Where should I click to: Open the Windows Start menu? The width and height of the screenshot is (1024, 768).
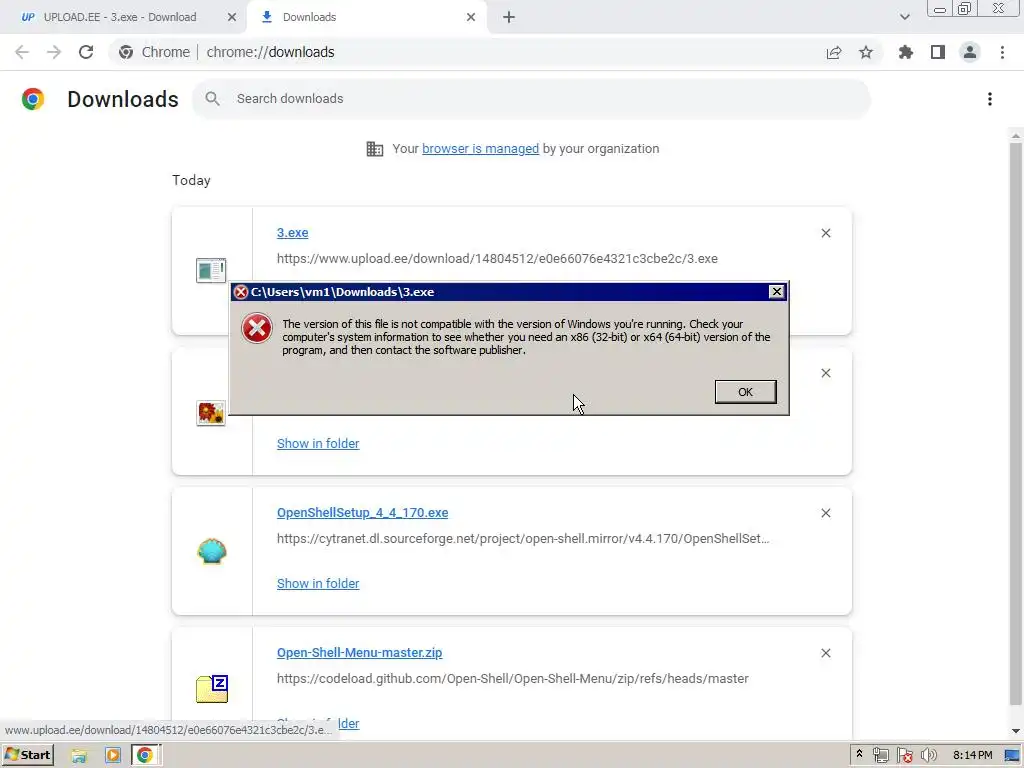27,755
